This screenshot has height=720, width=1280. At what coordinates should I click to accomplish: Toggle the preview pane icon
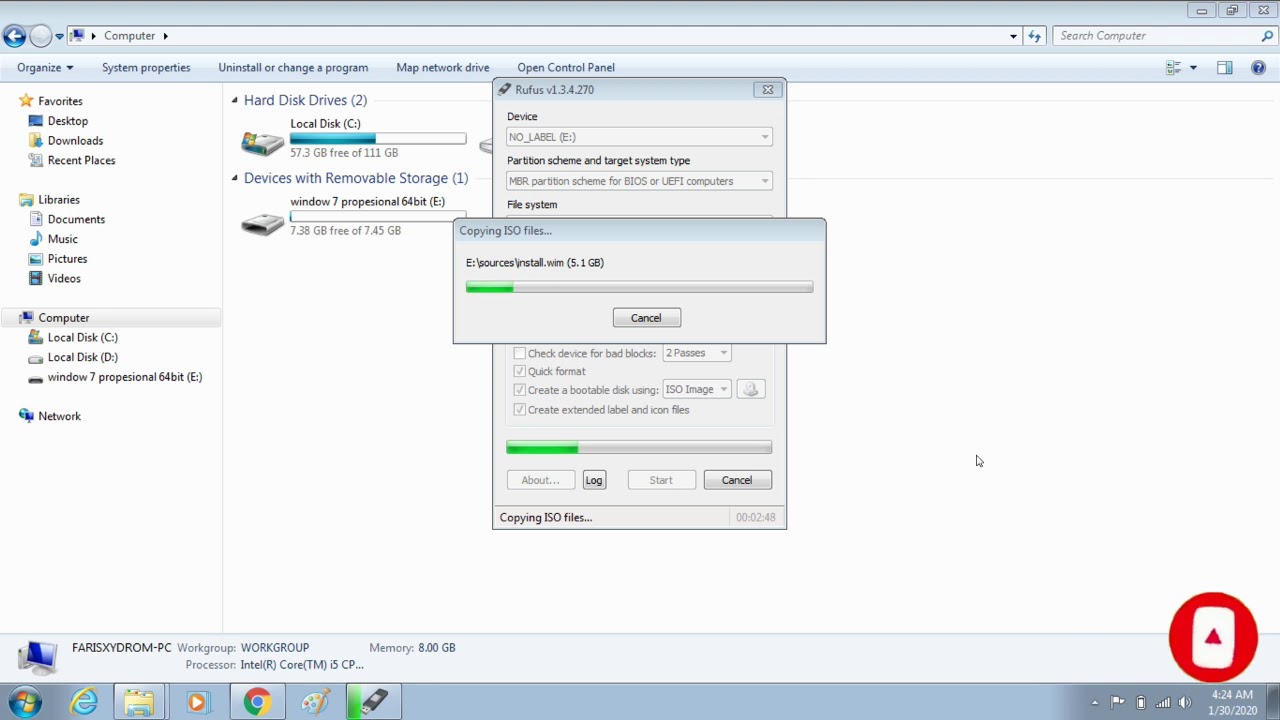coord(1225,67)
